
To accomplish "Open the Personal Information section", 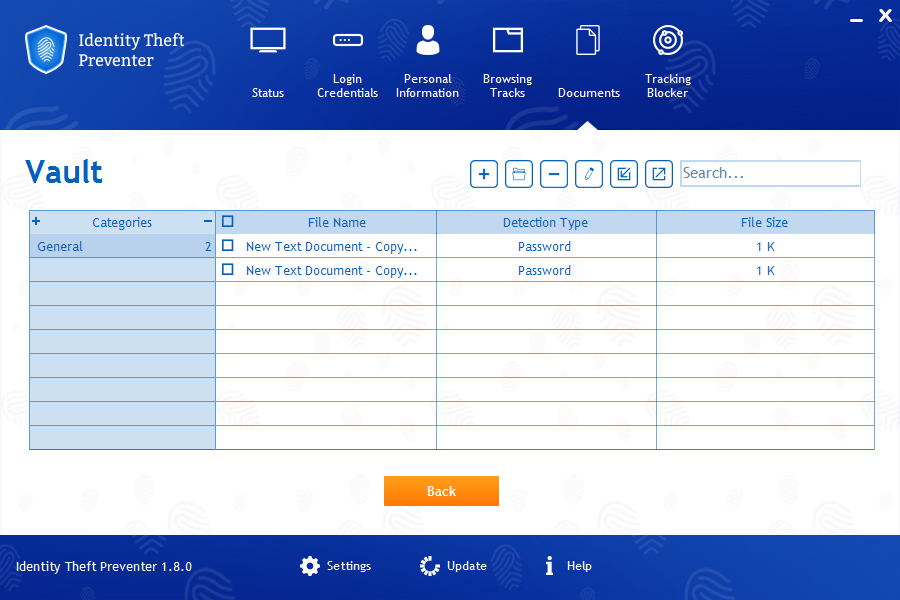I will coord(427,60).
